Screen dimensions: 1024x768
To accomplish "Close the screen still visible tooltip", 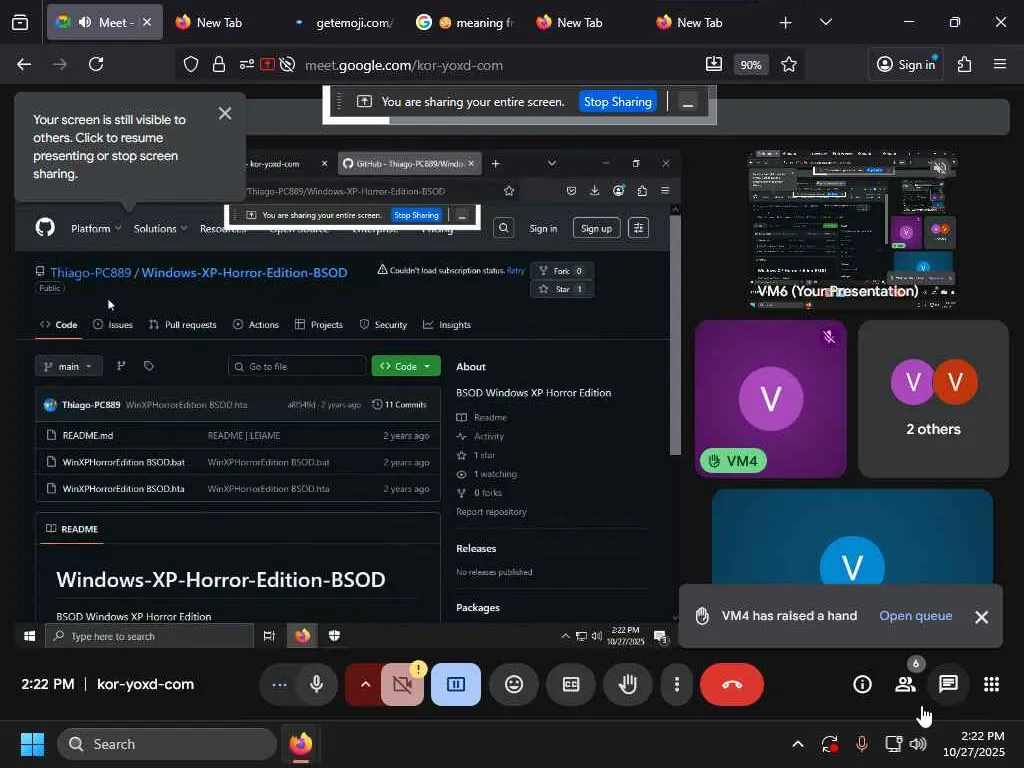I will 225,114.
